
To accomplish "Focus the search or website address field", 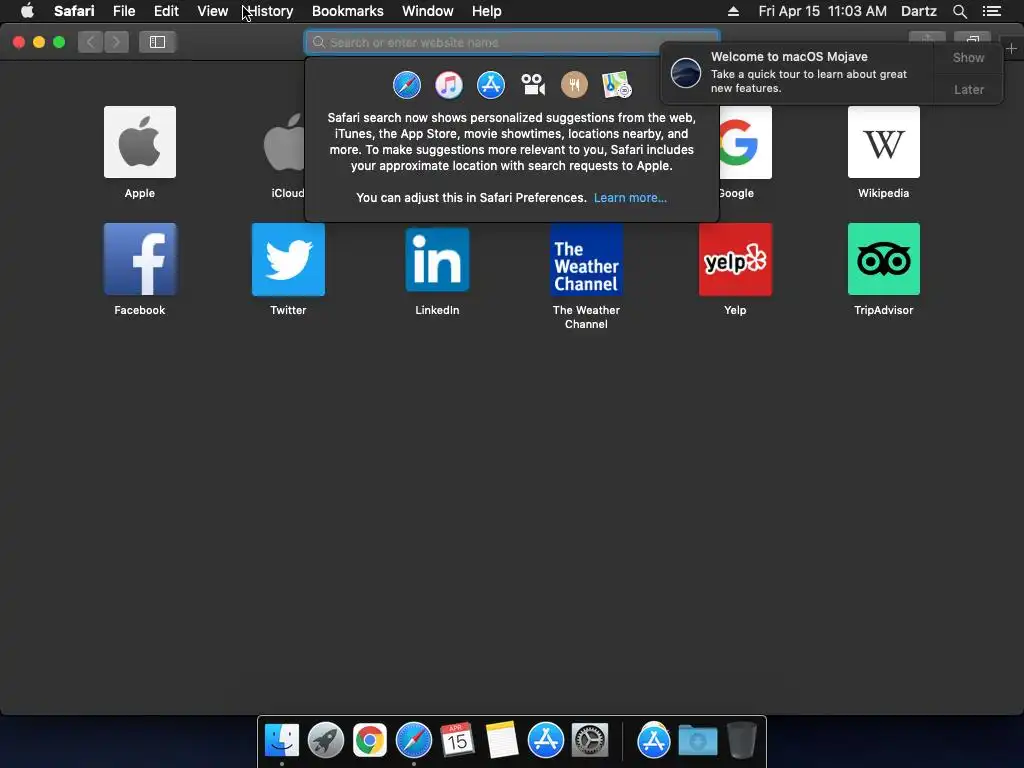I will [x=512, y=42].
